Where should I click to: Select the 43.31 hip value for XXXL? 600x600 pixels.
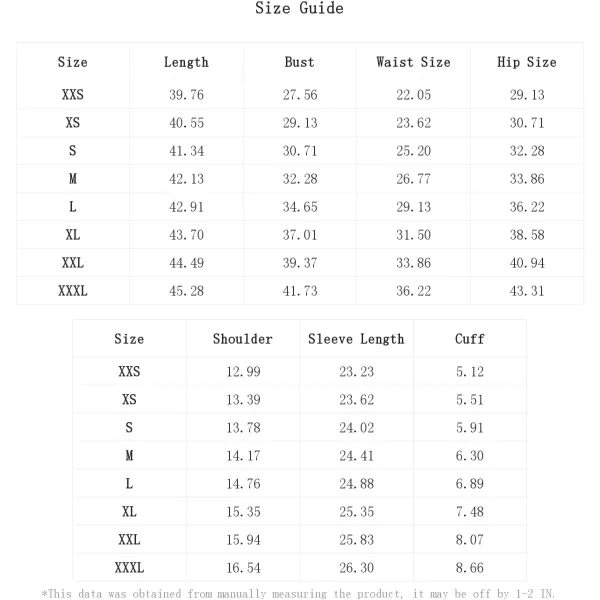pyautogui.click(x=527, y=291)
